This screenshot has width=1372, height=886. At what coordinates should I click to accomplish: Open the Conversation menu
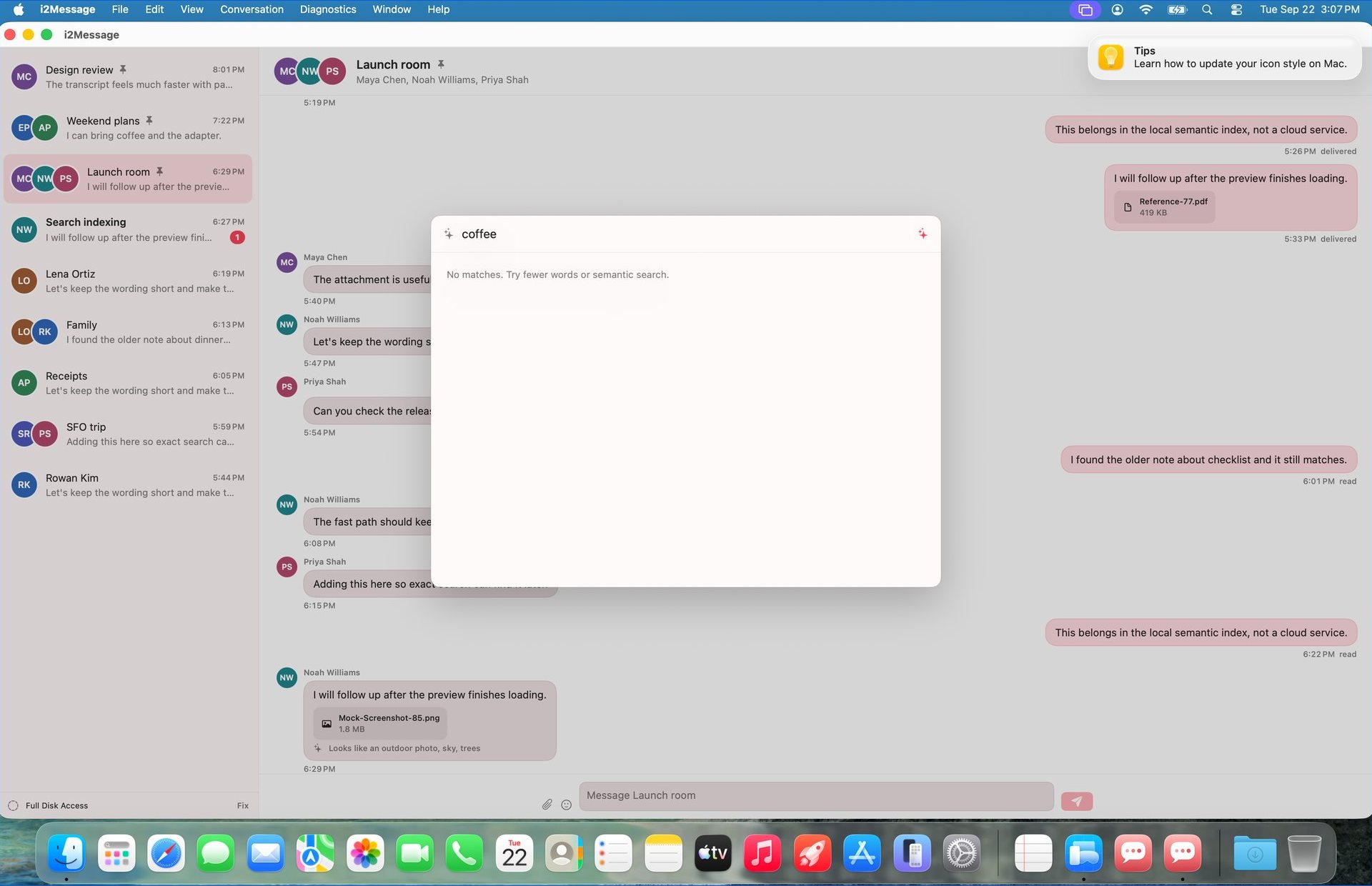[x=252, y=9]
